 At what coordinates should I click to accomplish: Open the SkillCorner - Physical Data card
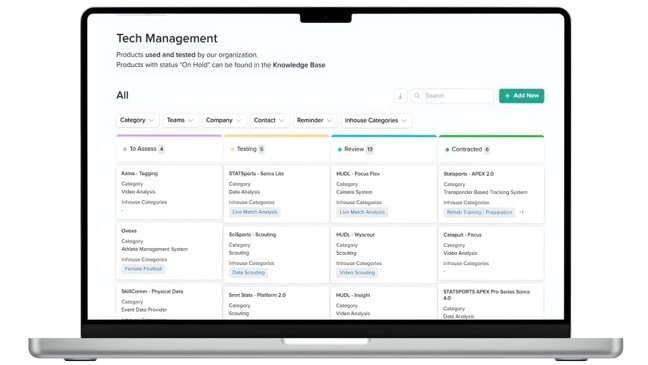(x=169, y=301)
